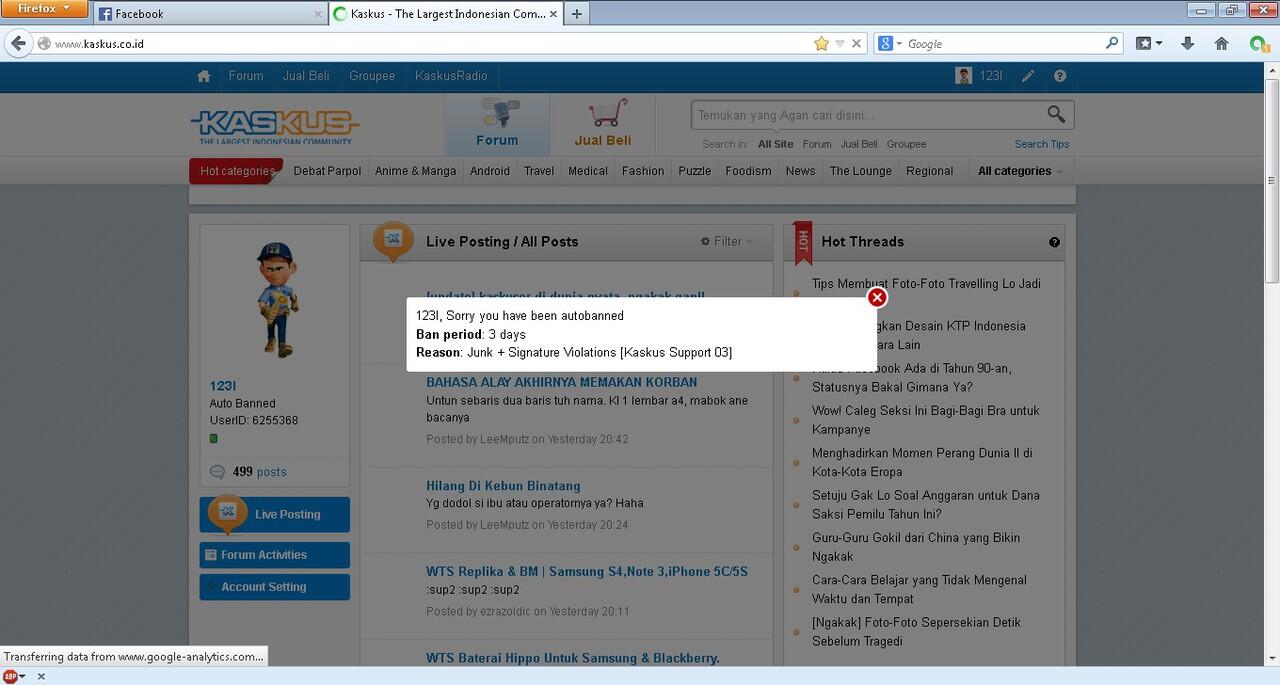Click the green reputation bar indicator
The image size is (1280, 685).
click(213, 439)
